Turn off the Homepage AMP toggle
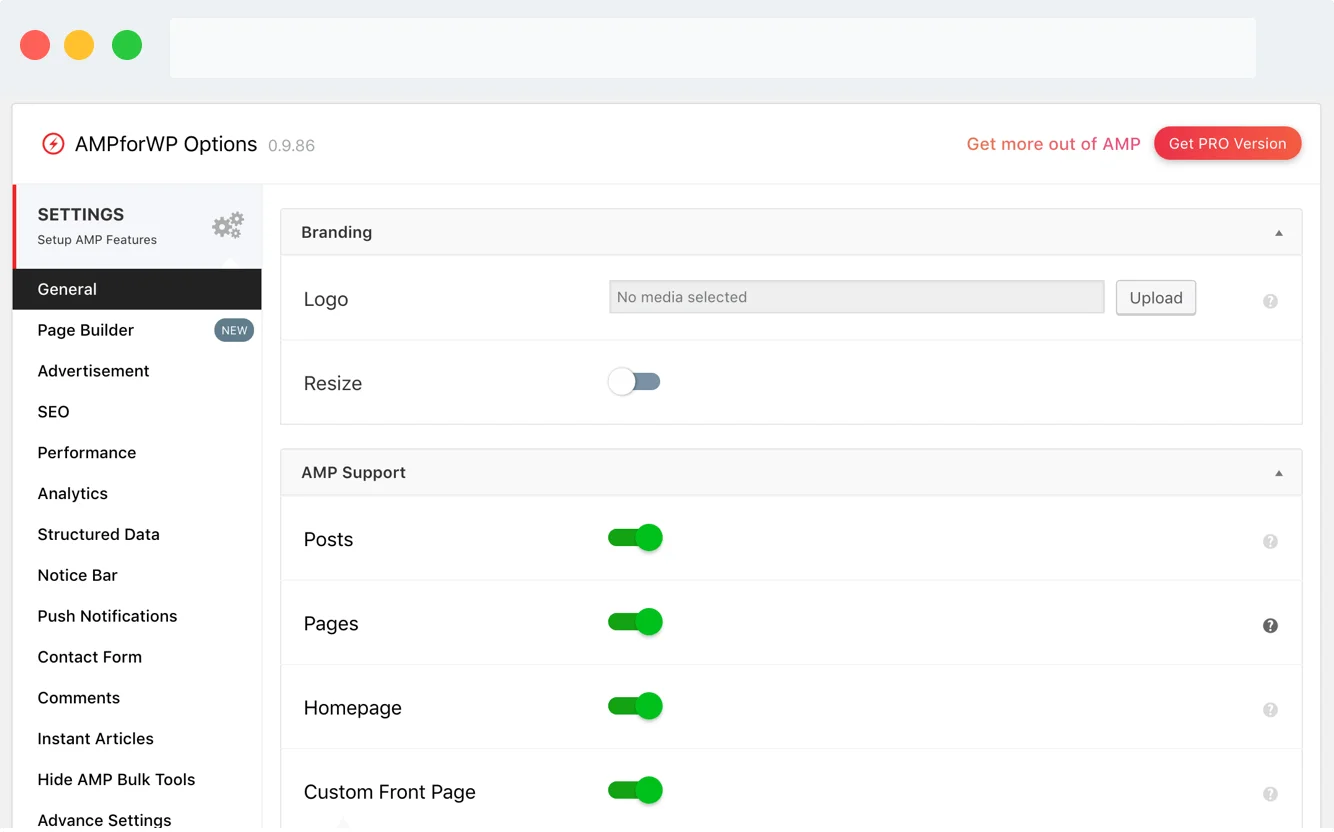Viewport: 1334px width, 832px height. (x=635, y=705)
